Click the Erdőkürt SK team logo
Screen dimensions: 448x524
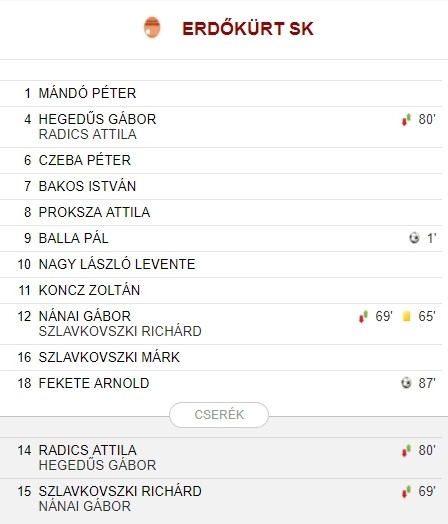(x=152, y=27)
